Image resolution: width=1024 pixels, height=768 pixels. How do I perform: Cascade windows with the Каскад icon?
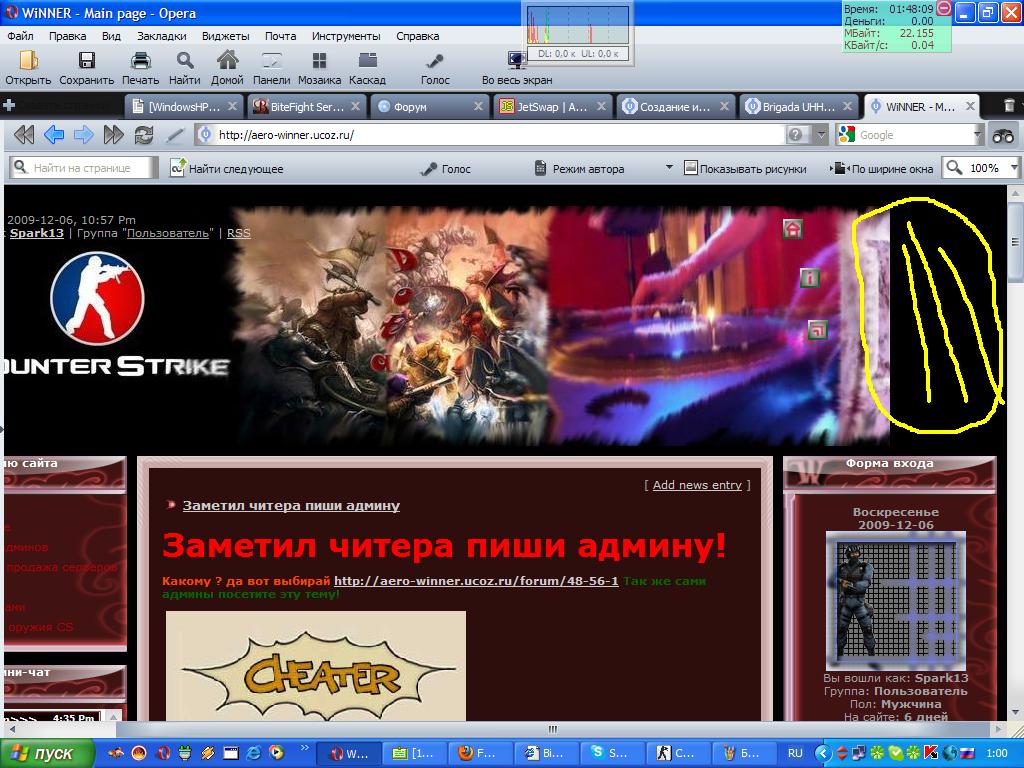point(368,69)
